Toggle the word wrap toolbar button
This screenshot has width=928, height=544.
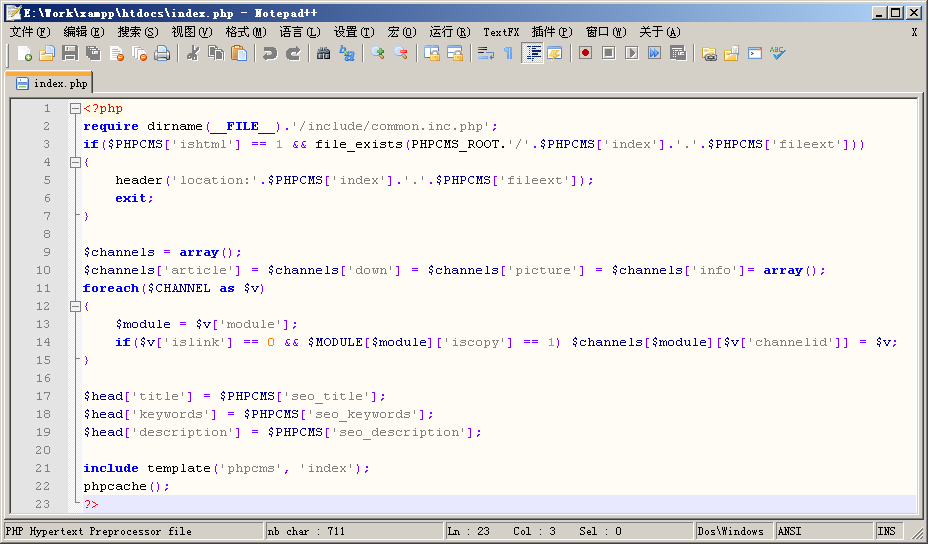point(485,53)
